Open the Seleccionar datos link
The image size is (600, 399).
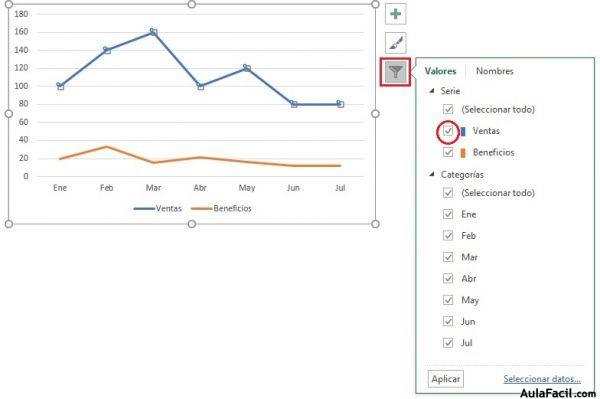click(x=542, y=379)
